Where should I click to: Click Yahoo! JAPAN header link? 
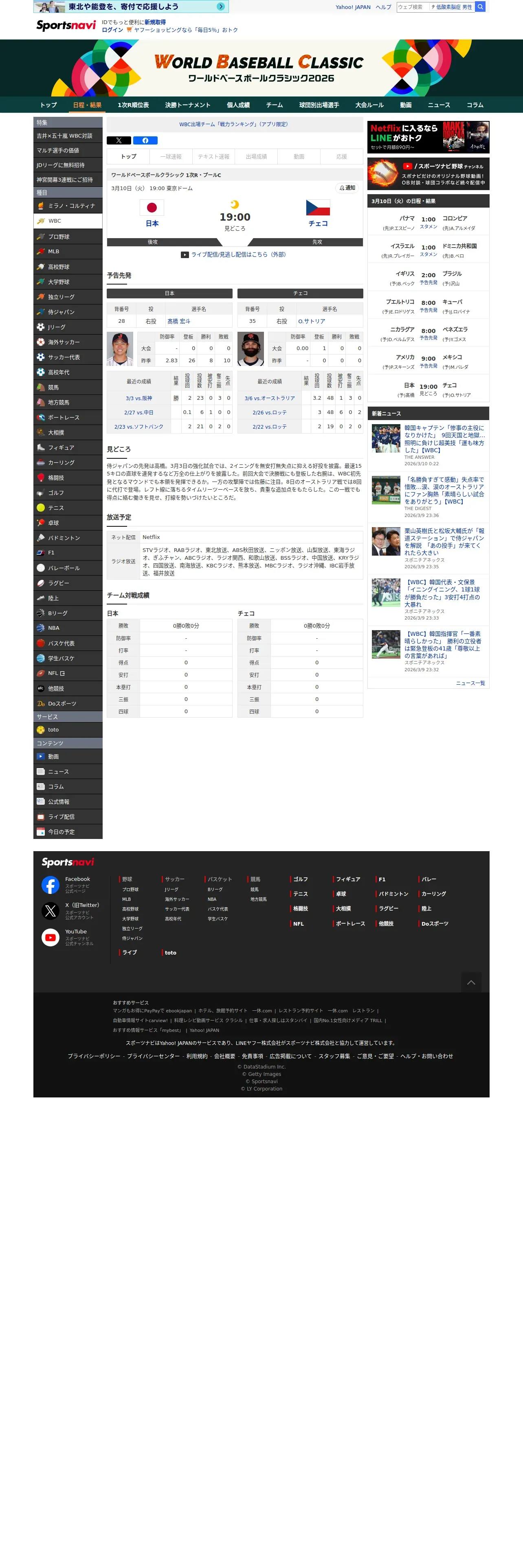(x=353, y=7)
